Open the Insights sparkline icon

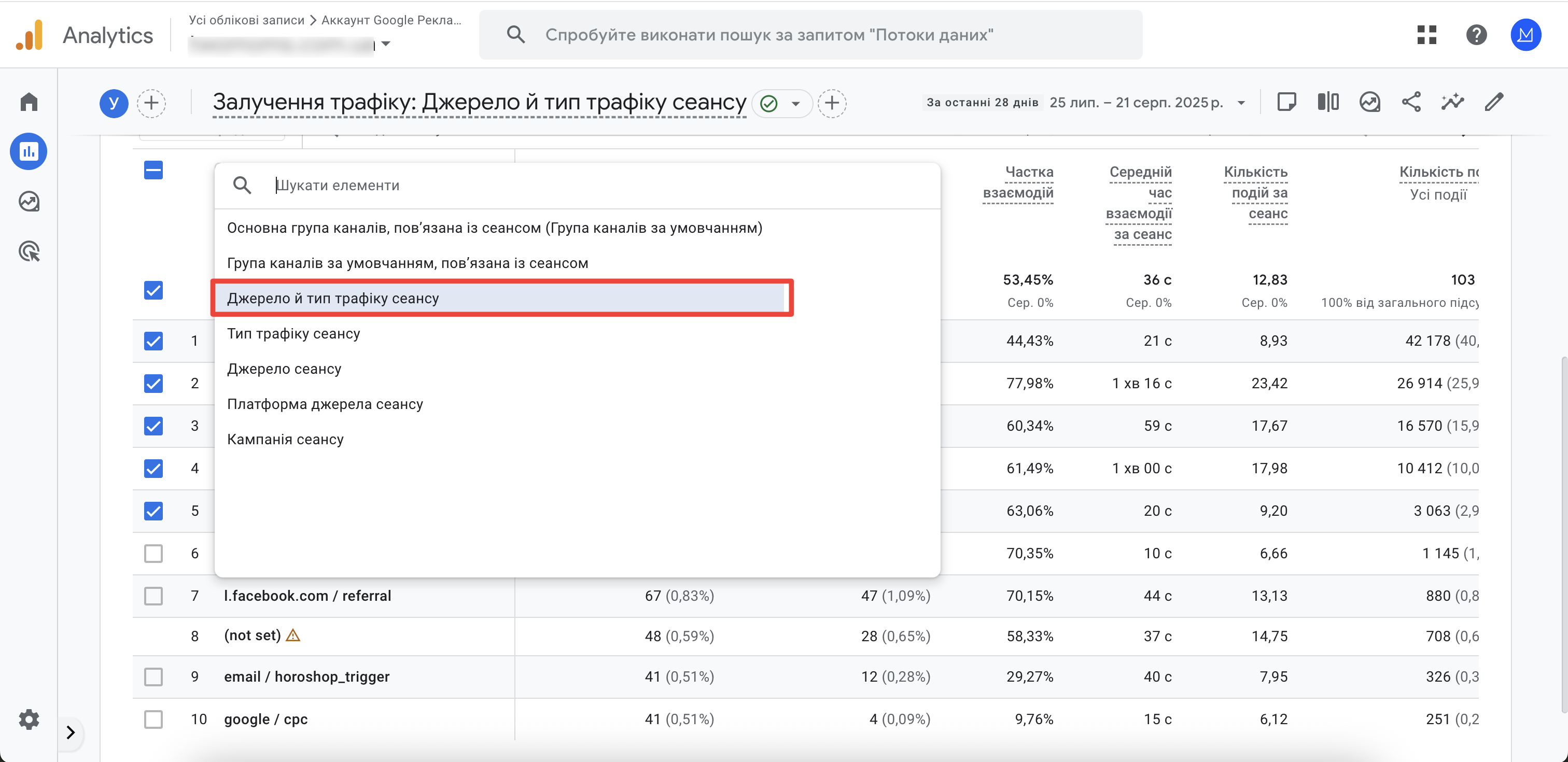tap(1452, 102)
